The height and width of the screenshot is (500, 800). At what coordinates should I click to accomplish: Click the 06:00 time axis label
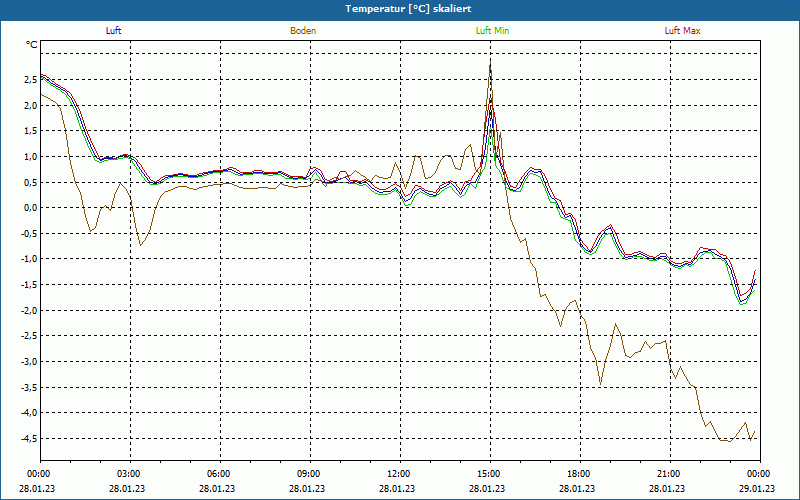tap(218, 473)
